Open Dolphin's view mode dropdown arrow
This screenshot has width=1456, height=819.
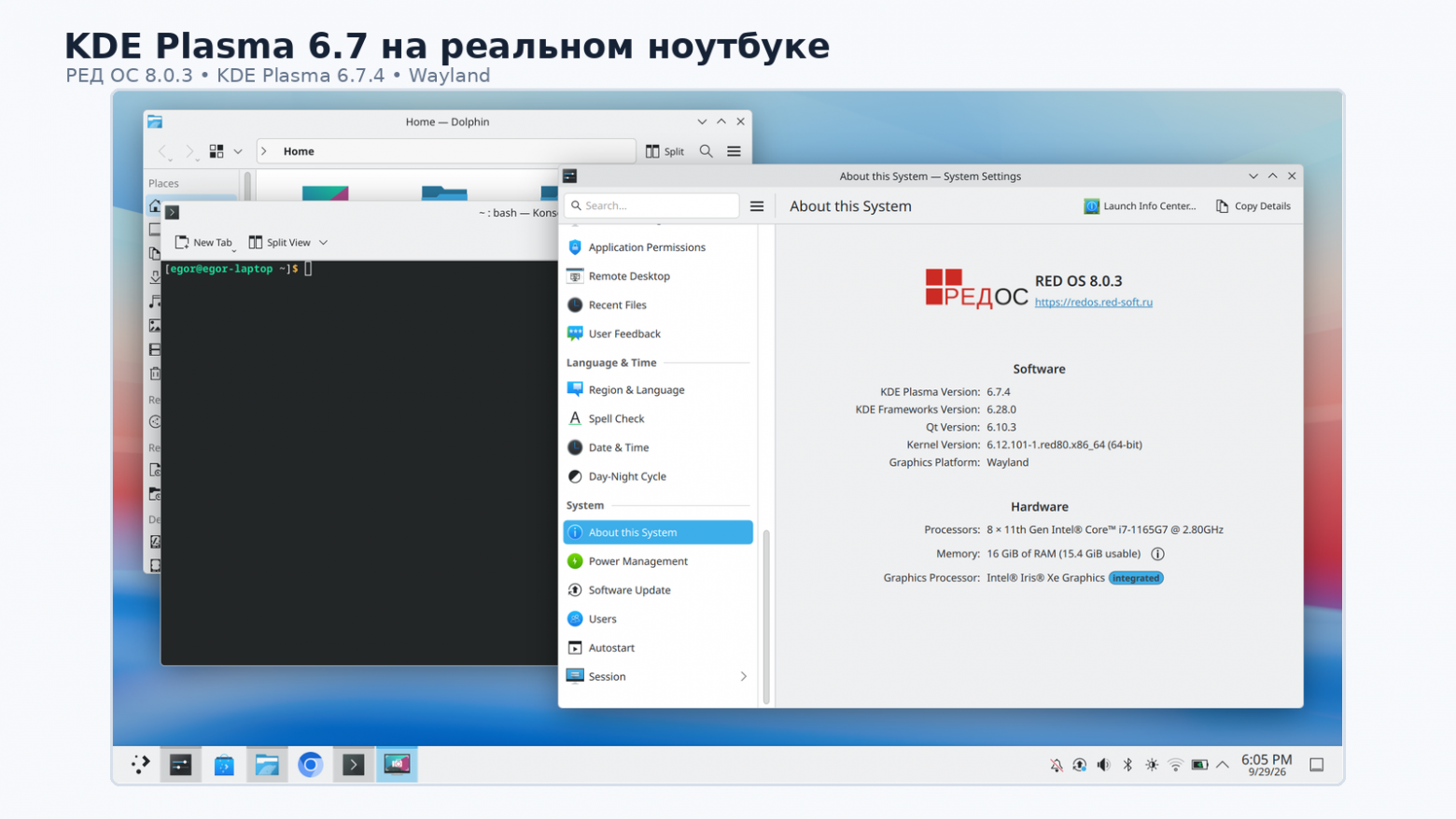click(238, 151)
